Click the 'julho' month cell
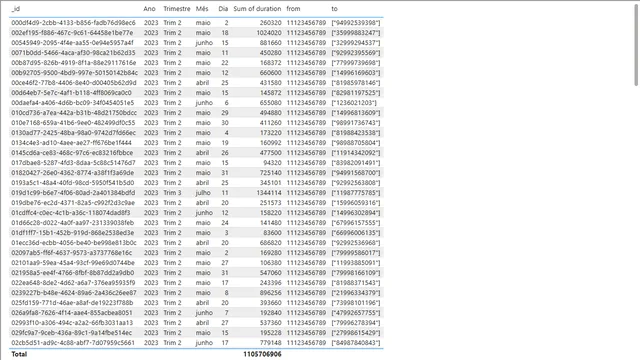The image size is (640, 360). click(x=203, y=193)
